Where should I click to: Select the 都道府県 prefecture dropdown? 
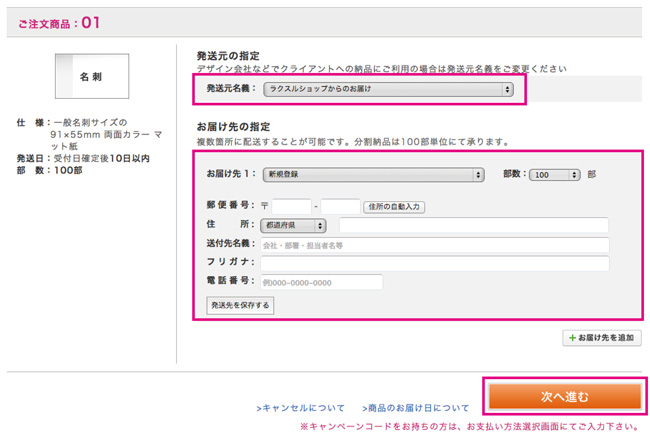(293, 226)
